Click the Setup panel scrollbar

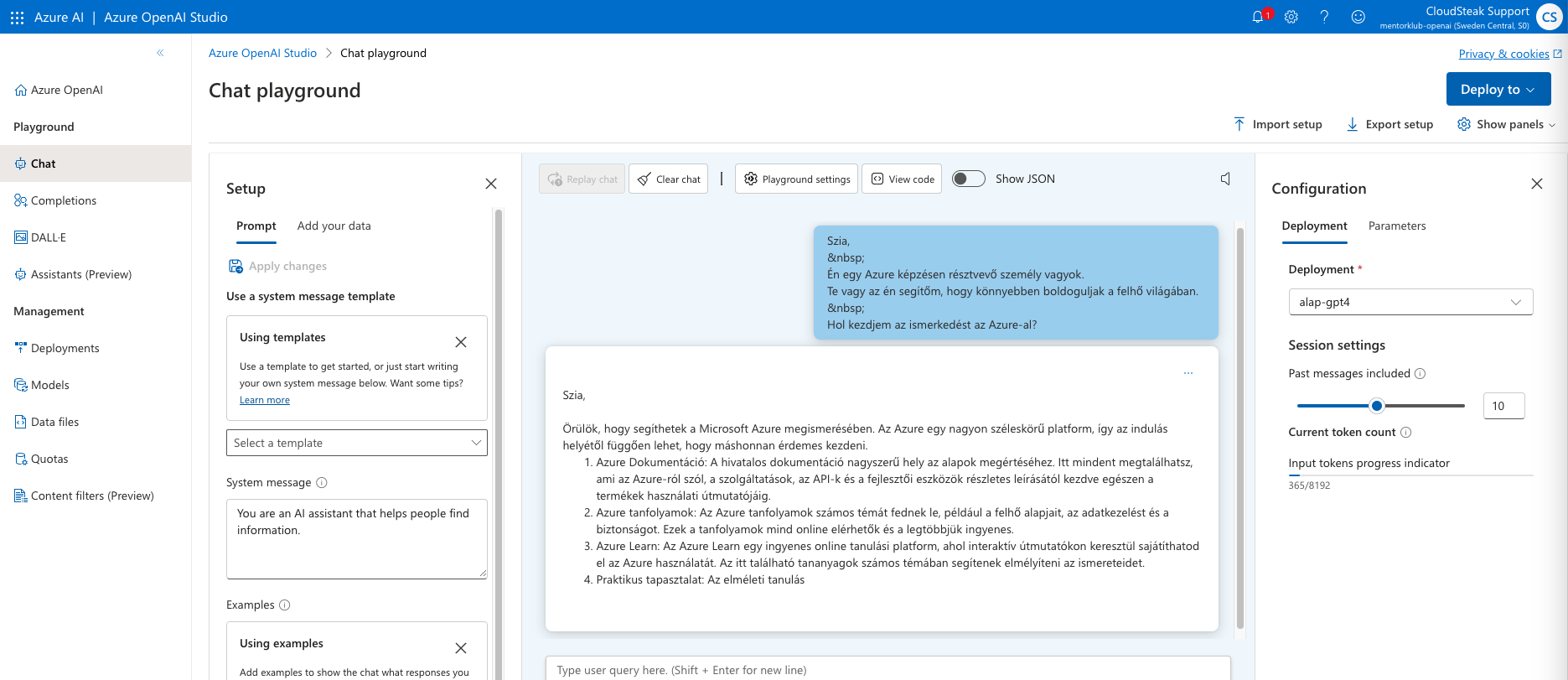499,443
